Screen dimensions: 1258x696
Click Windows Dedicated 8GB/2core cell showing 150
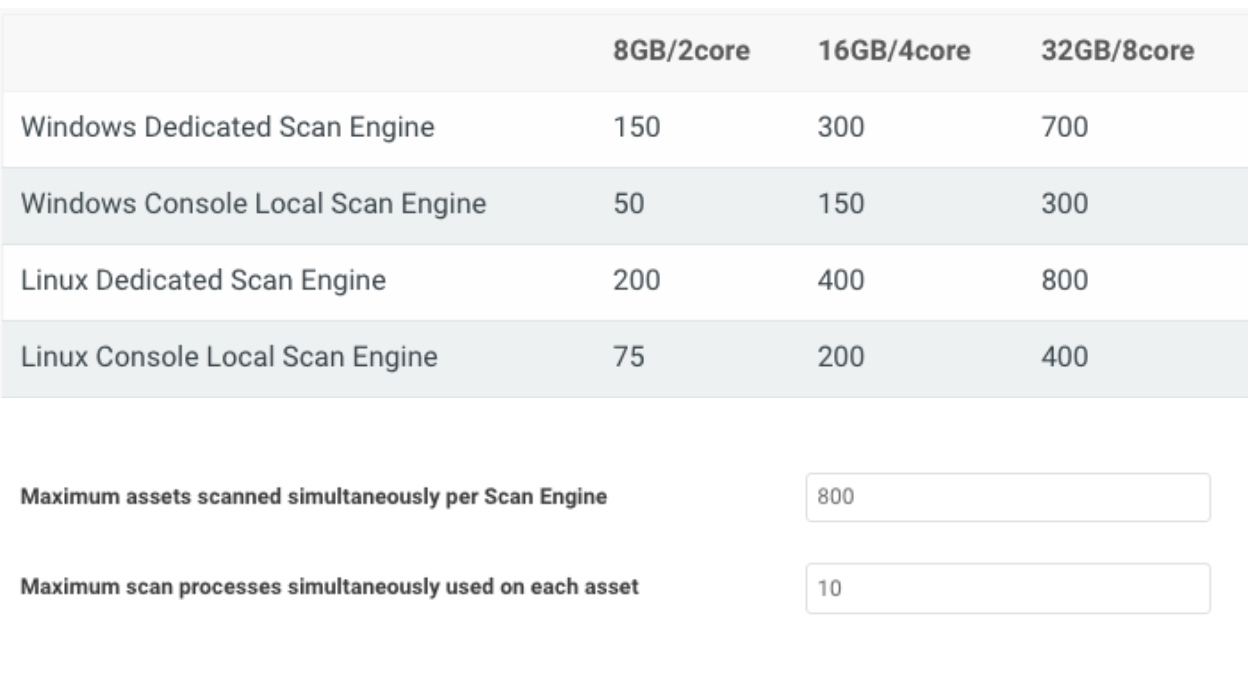pyautogui.click(x=635, y=129)
